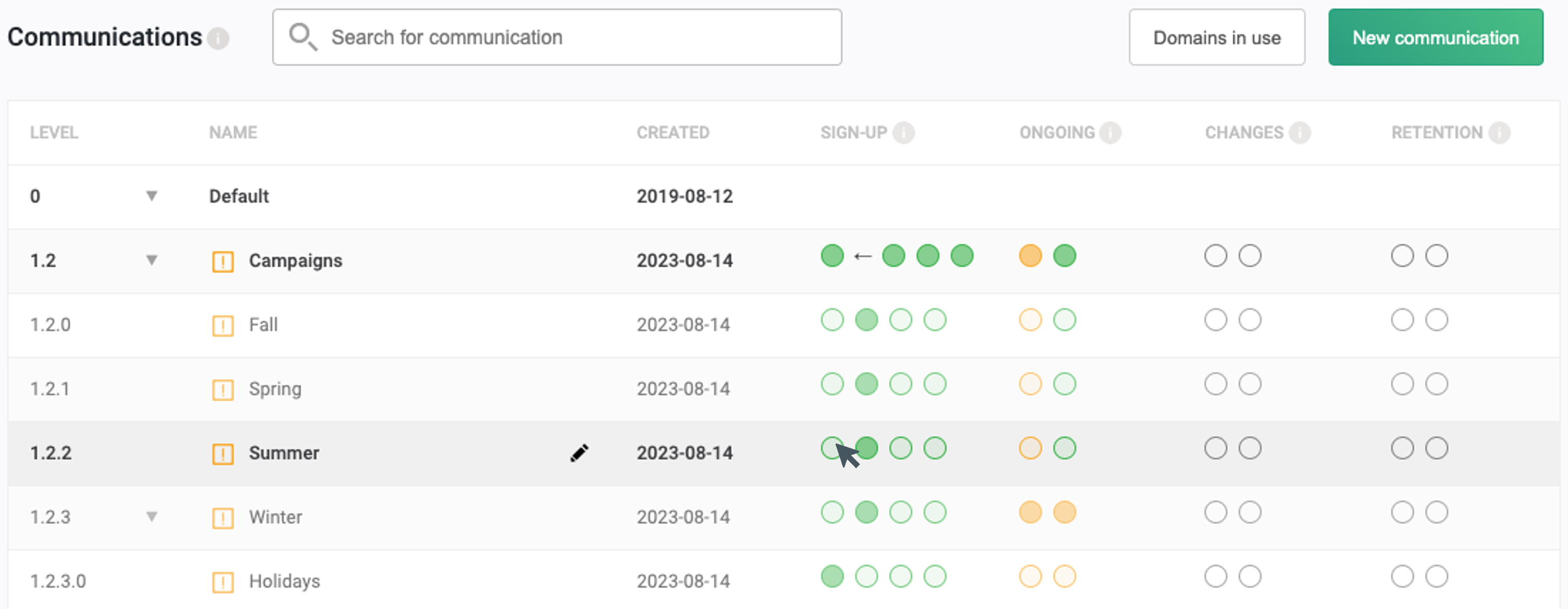The image size is (1568, 609).
Task: Click the CREATED column header
Action: point(672,132)
